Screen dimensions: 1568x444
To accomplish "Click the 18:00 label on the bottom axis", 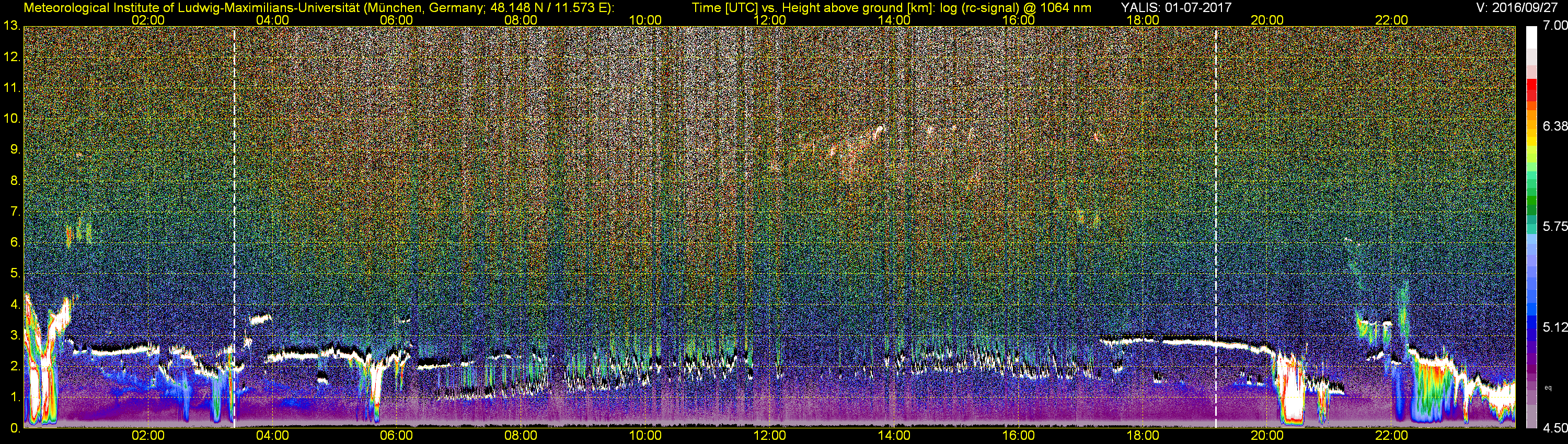I will pos(1143,436).
